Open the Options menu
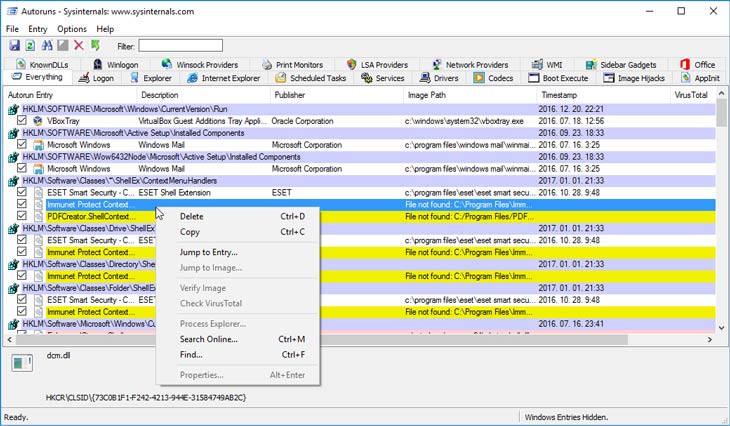 point(72,29)
